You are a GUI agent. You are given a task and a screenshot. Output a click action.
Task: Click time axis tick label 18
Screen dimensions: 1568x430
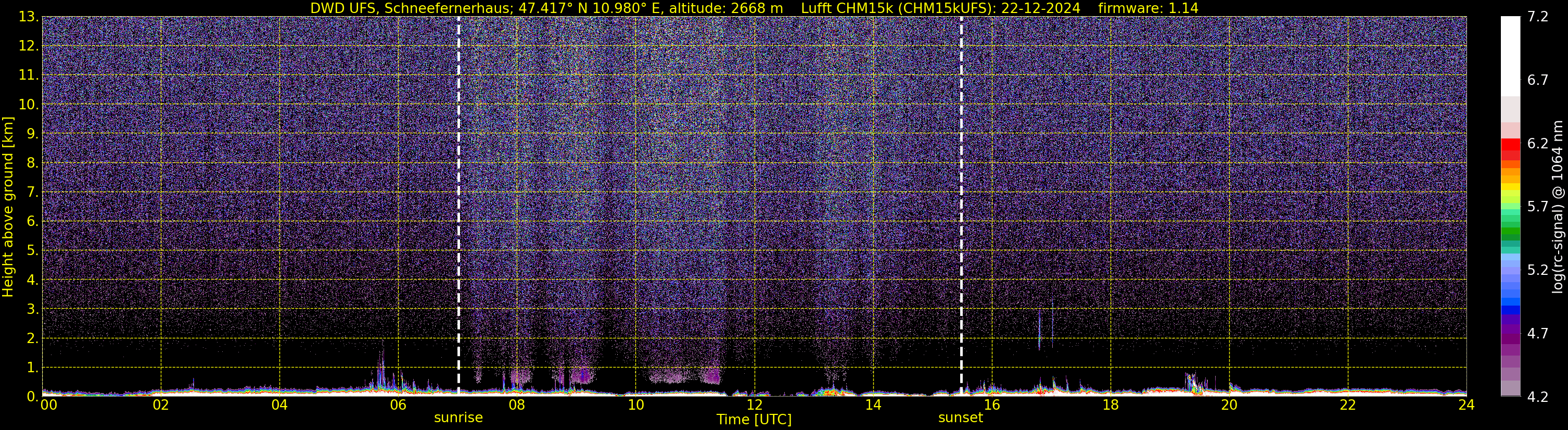coord(1110,406)
